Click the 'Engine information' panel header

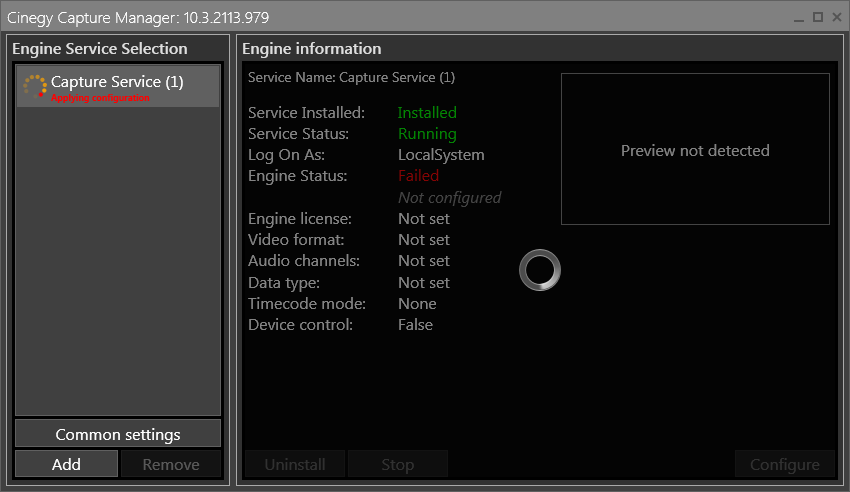(x=312, y=49)
